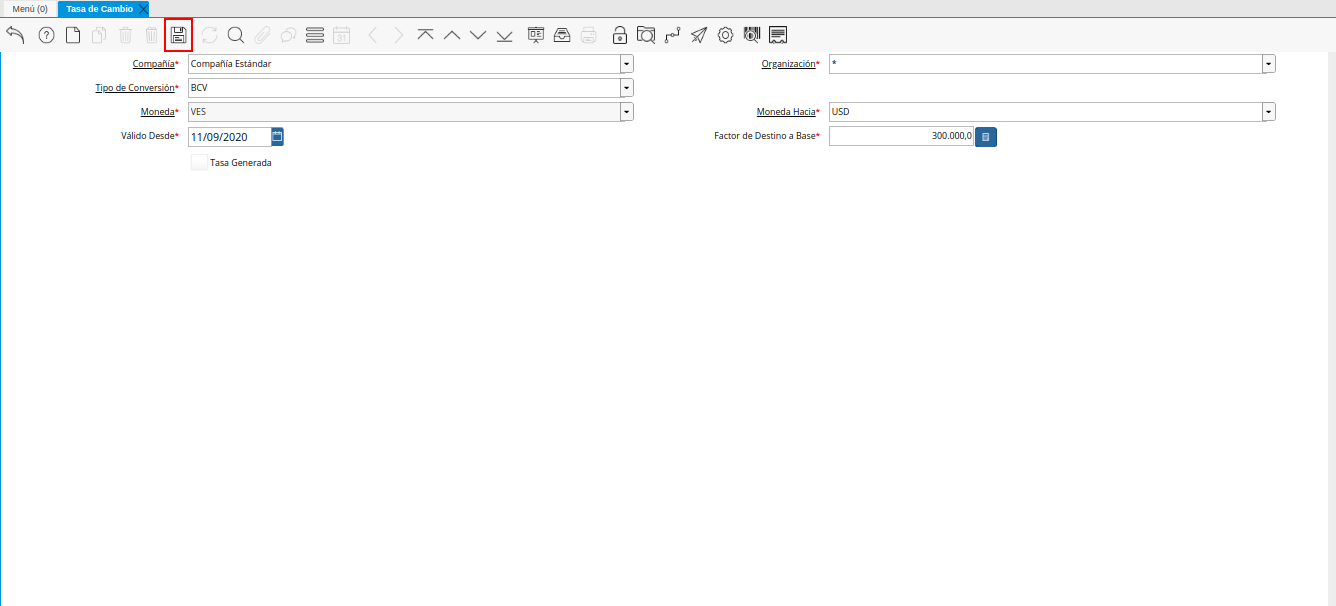Click the Organización label link
This screenshot has width=1336, height=606.
coord(788,64)
